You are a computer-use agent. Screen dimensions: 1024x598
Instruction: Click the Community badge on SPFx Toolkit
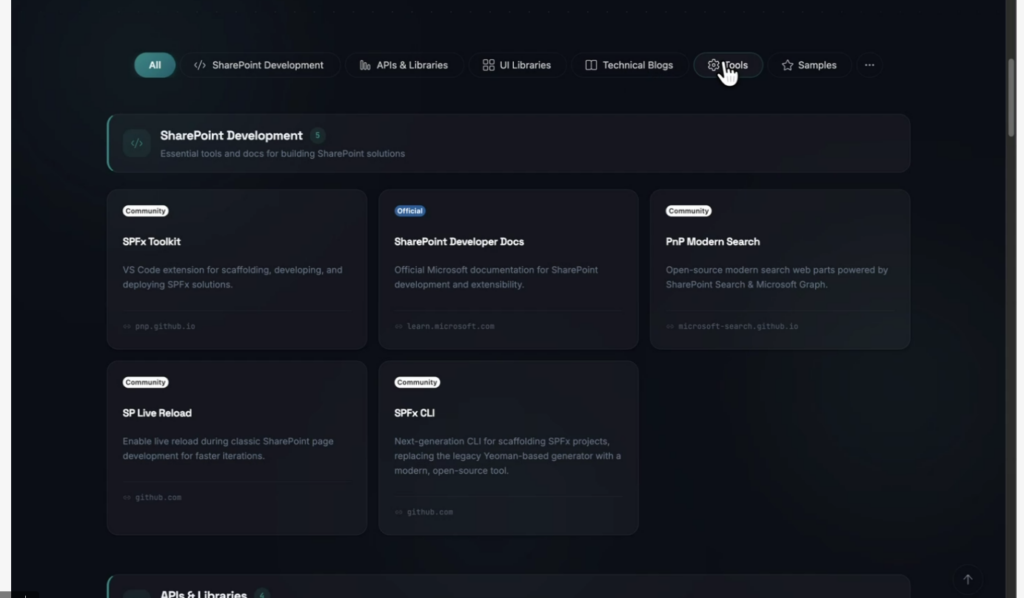point(146,211)
